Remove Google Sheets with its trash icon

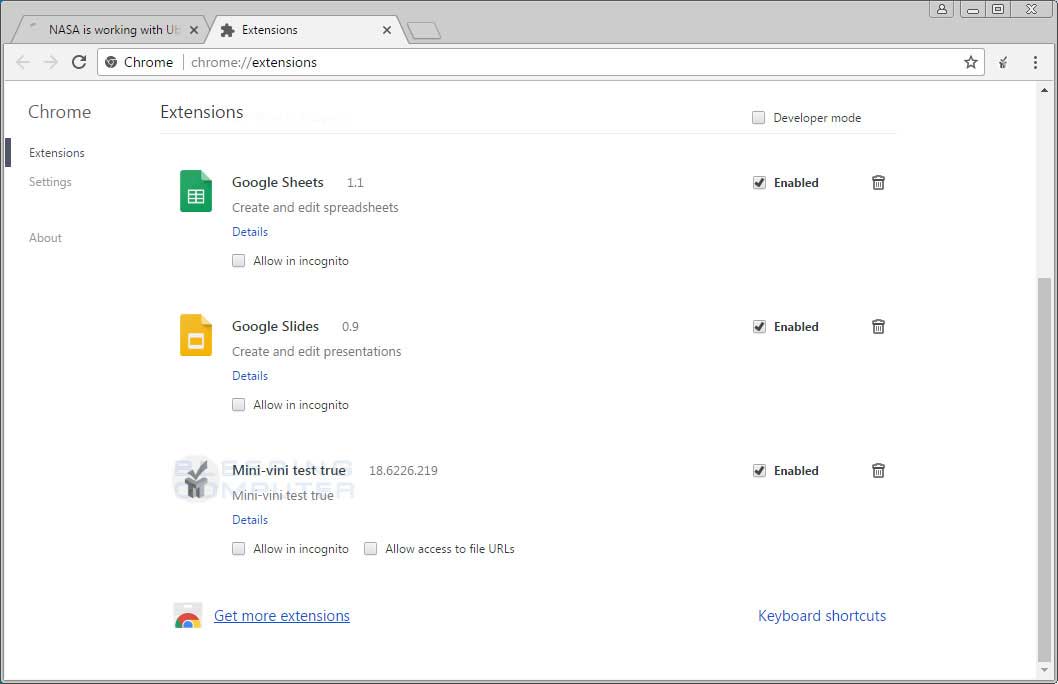(x=878, y=183)
